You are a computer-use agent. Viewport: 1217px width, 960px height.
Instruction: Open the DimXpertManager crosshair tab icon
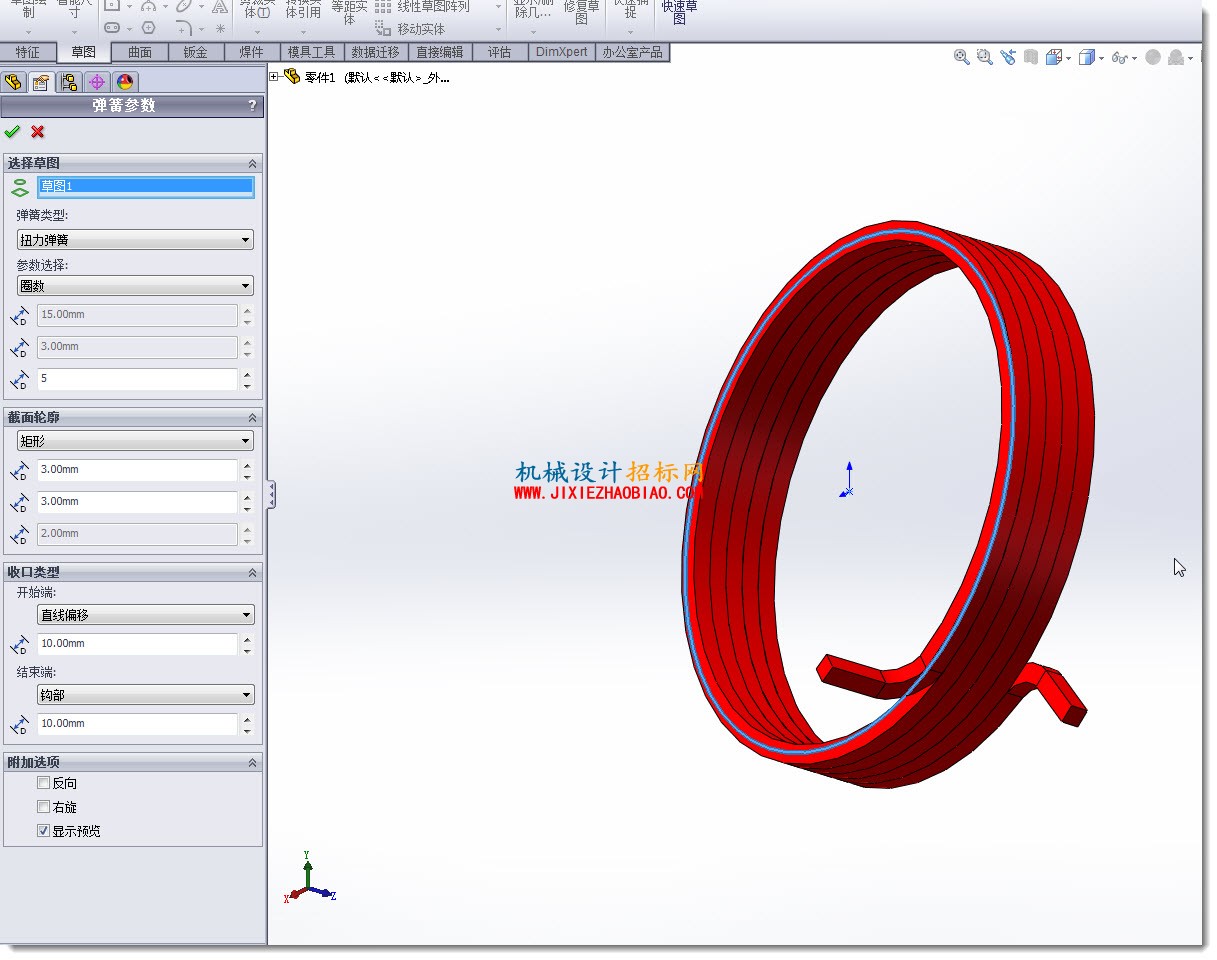click(97, 82)
